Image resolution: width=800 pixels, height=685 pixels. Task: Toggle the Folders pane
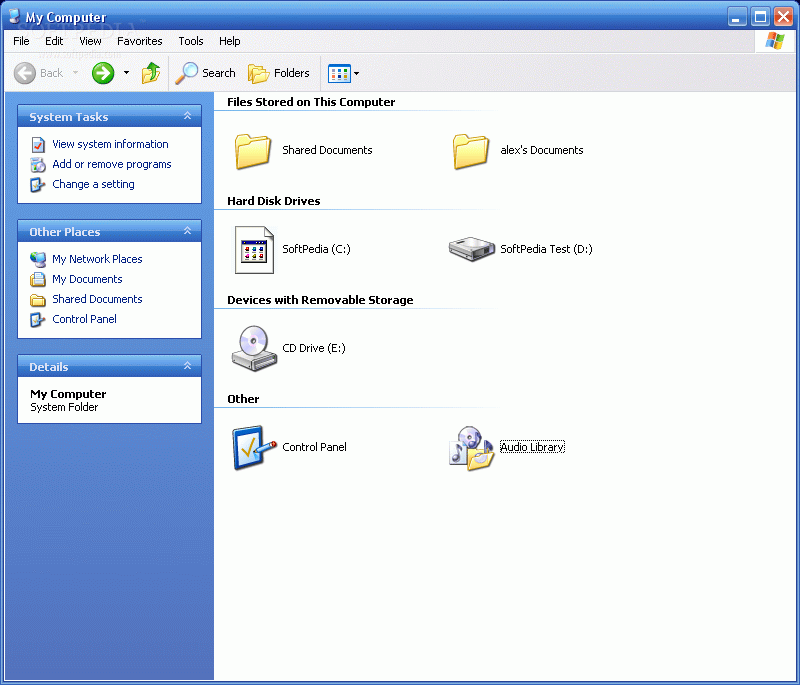279,73
